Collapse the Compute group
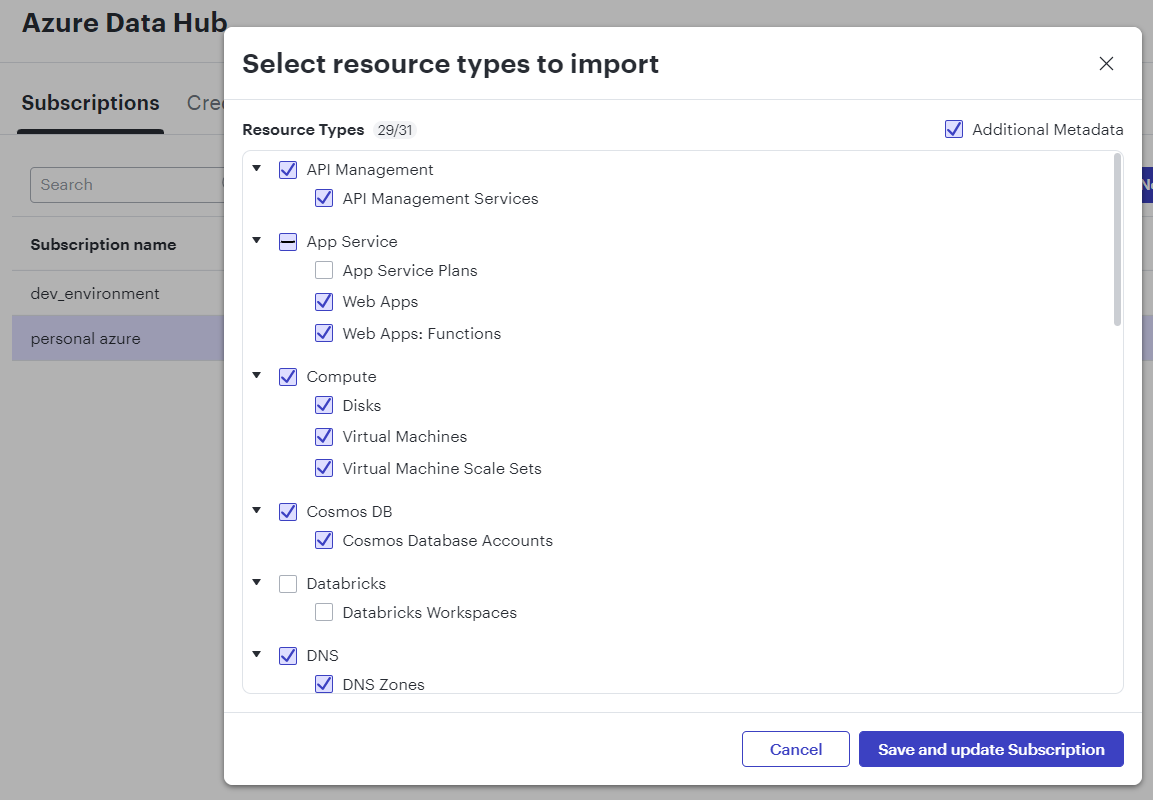 (257, 375)
